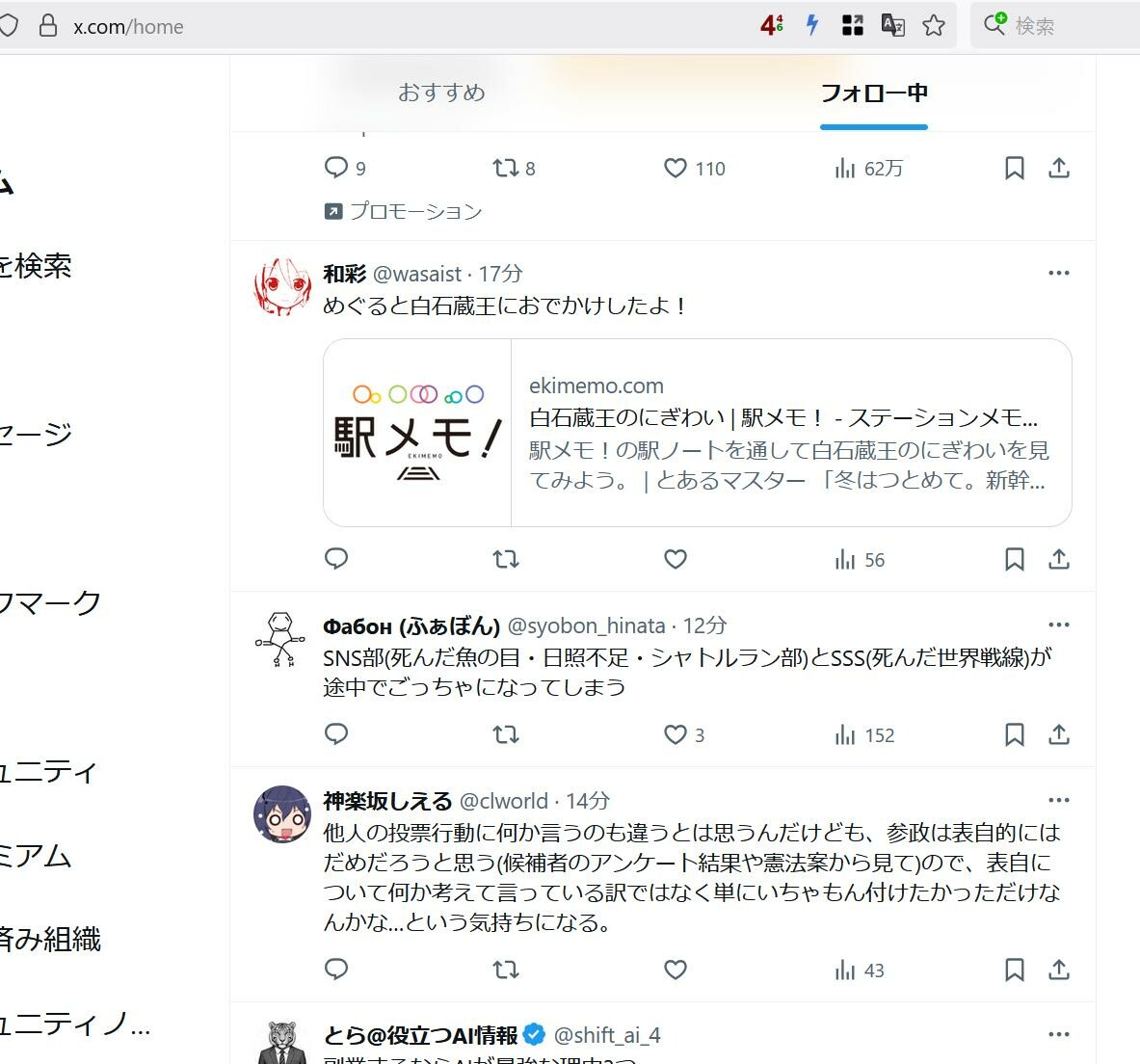Open the 認証済み組織 sidebar item
Image resolution: width=1140 pixels, height=1064 pixels.
[49, 940]
